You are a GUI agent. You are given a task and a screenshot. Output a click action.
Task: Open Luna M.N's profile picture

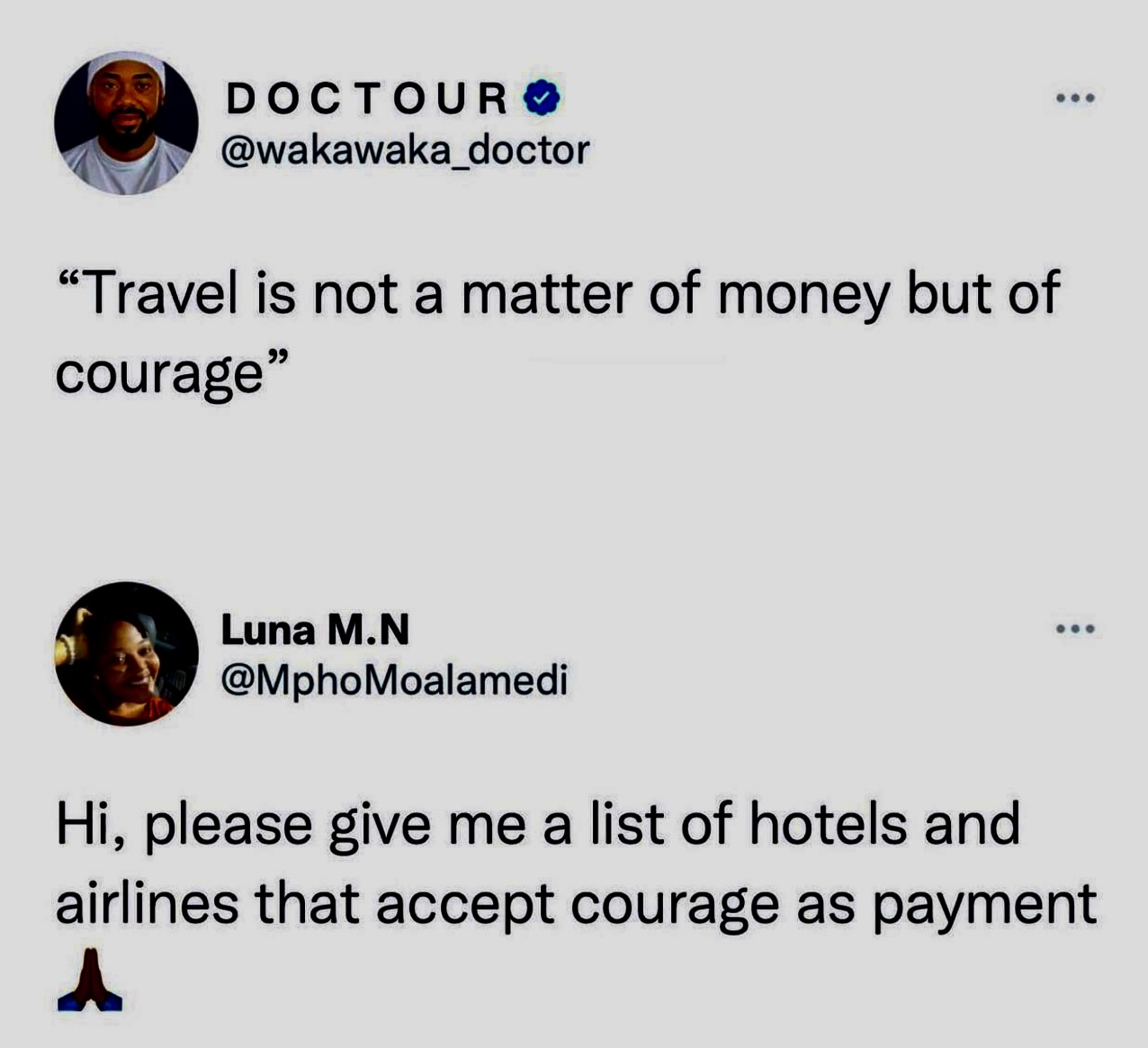pyautogui.click(x=126, y=653)
